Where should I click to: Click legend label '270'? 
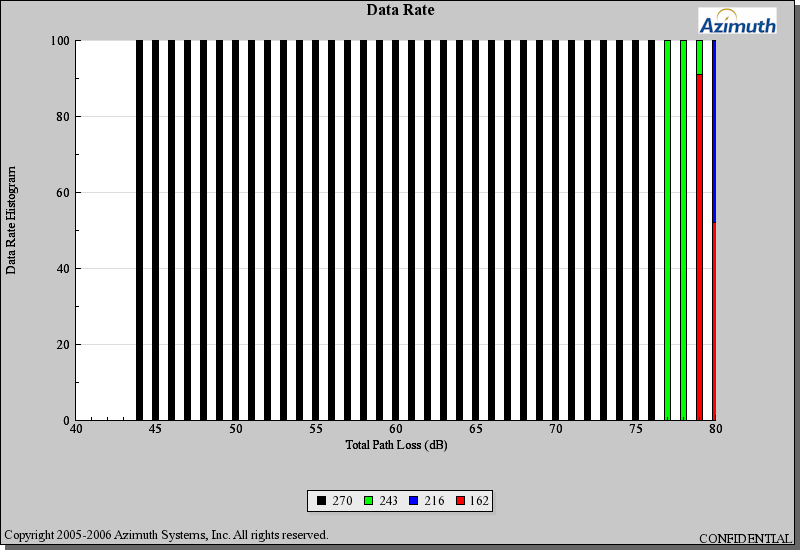pos(342,501)
